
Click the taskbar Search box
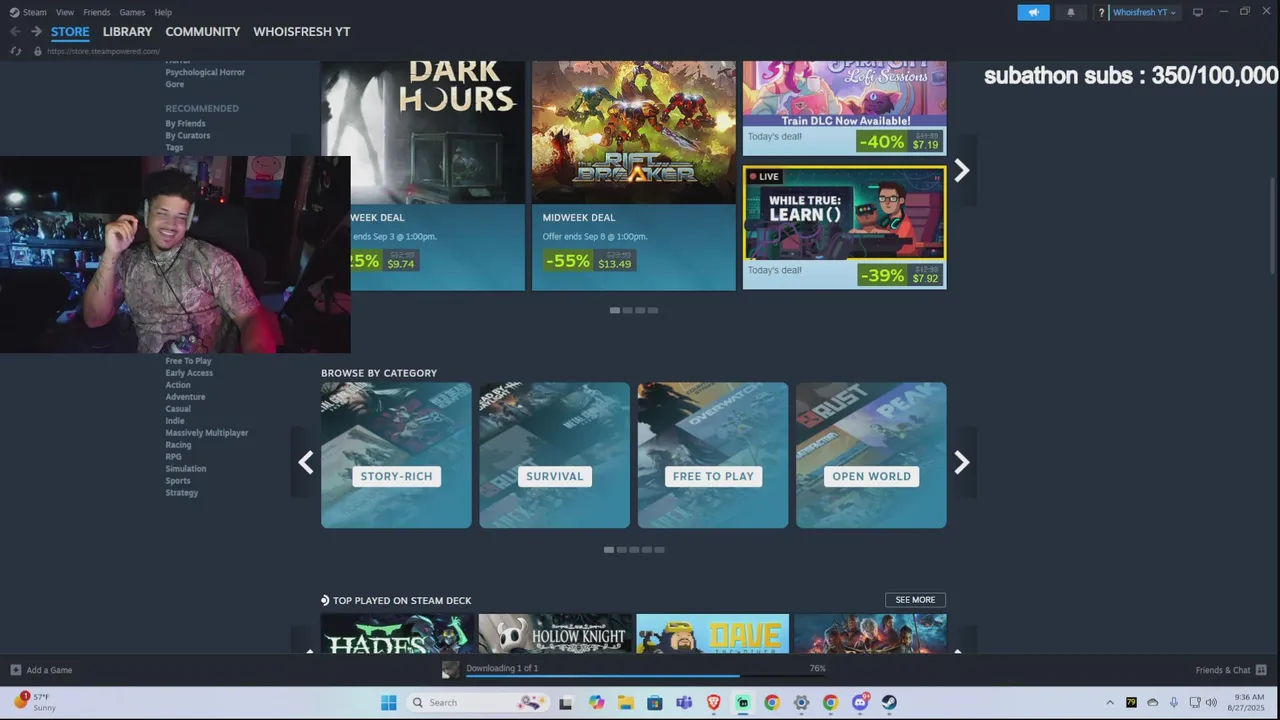(476, 703)
